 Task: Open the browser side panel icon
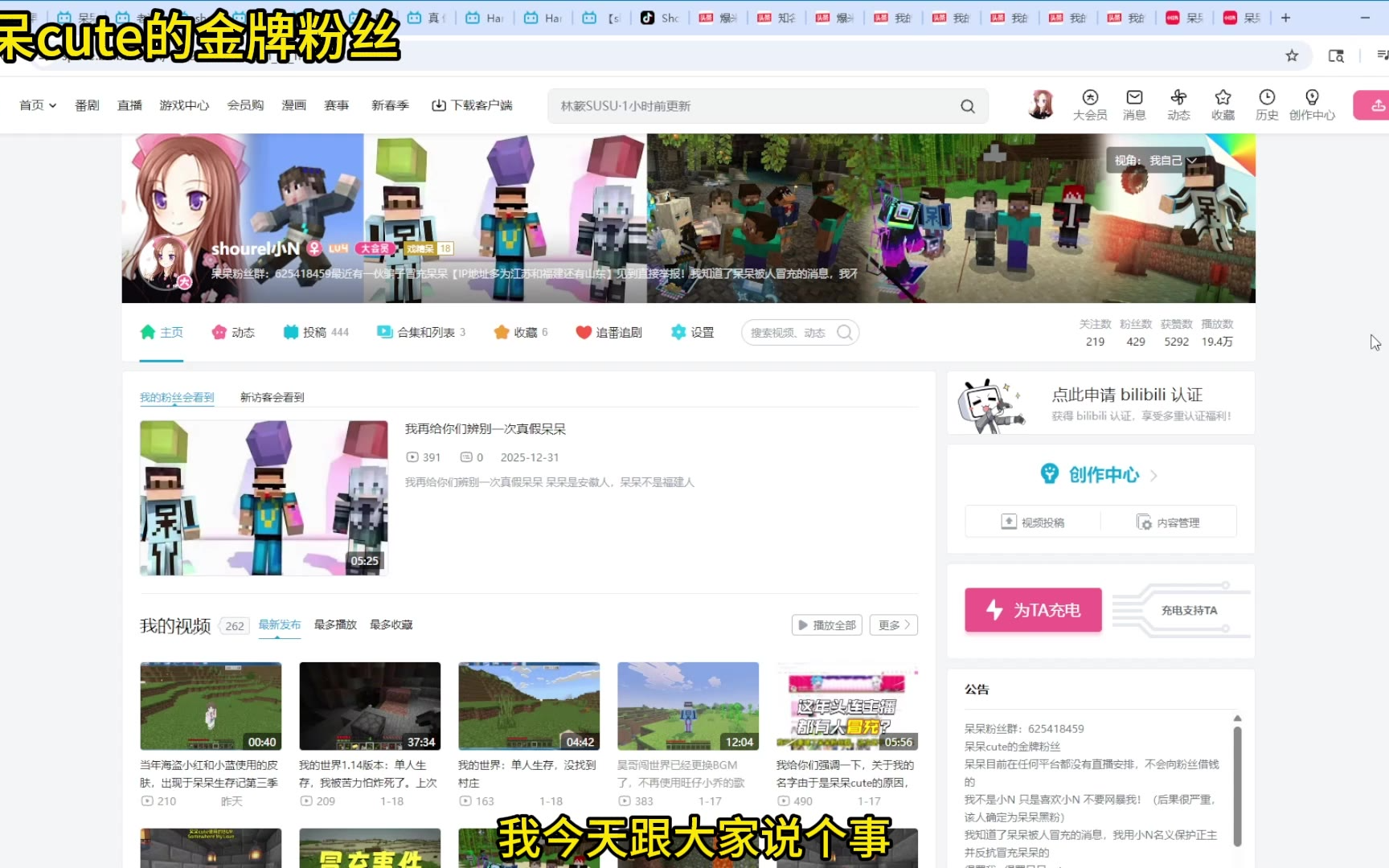[1336, 55]
